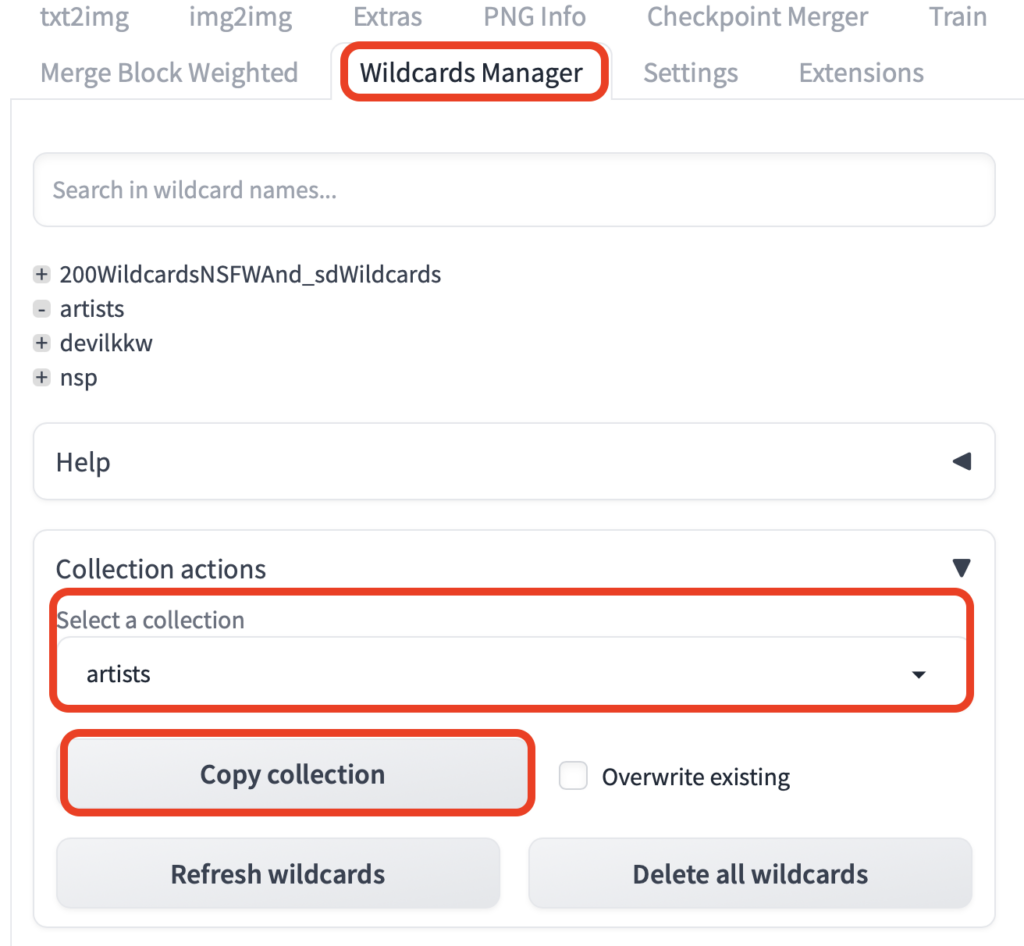Expand the nsp plus icon
Screen dimensions: 1024x946
tap(42, 378)
